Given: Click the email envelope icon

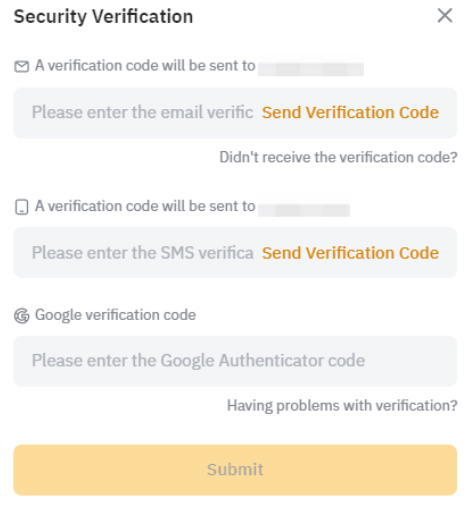Looking at the screenshot, I should 22,66.
